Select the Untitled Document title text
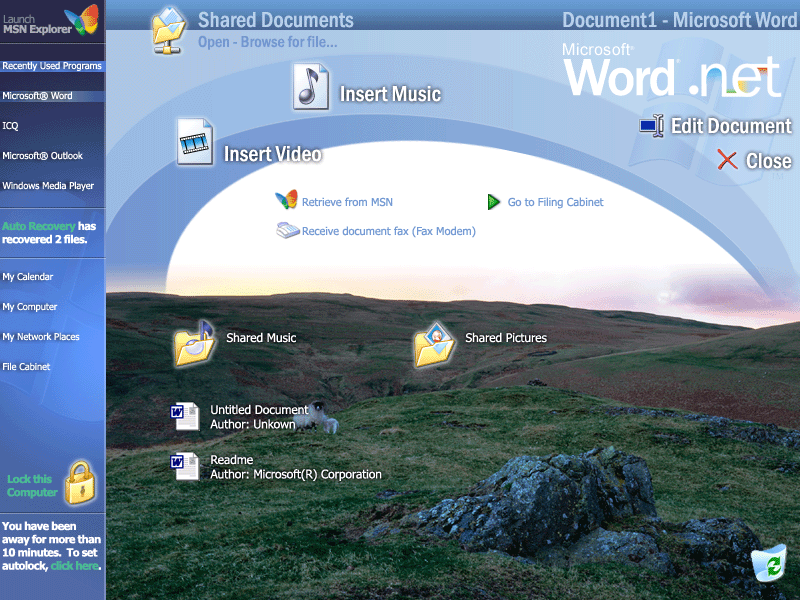800x600 pixels. 260,410
